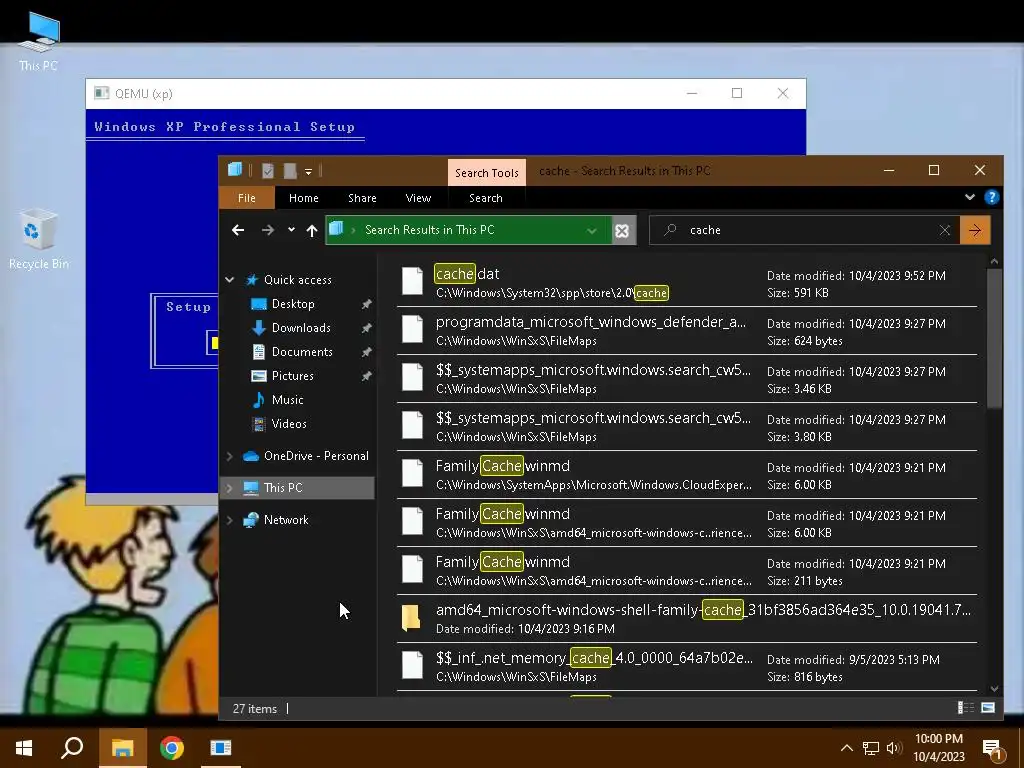Go forward in File Explorer
1024x768 pixels.
coord(268,230)
